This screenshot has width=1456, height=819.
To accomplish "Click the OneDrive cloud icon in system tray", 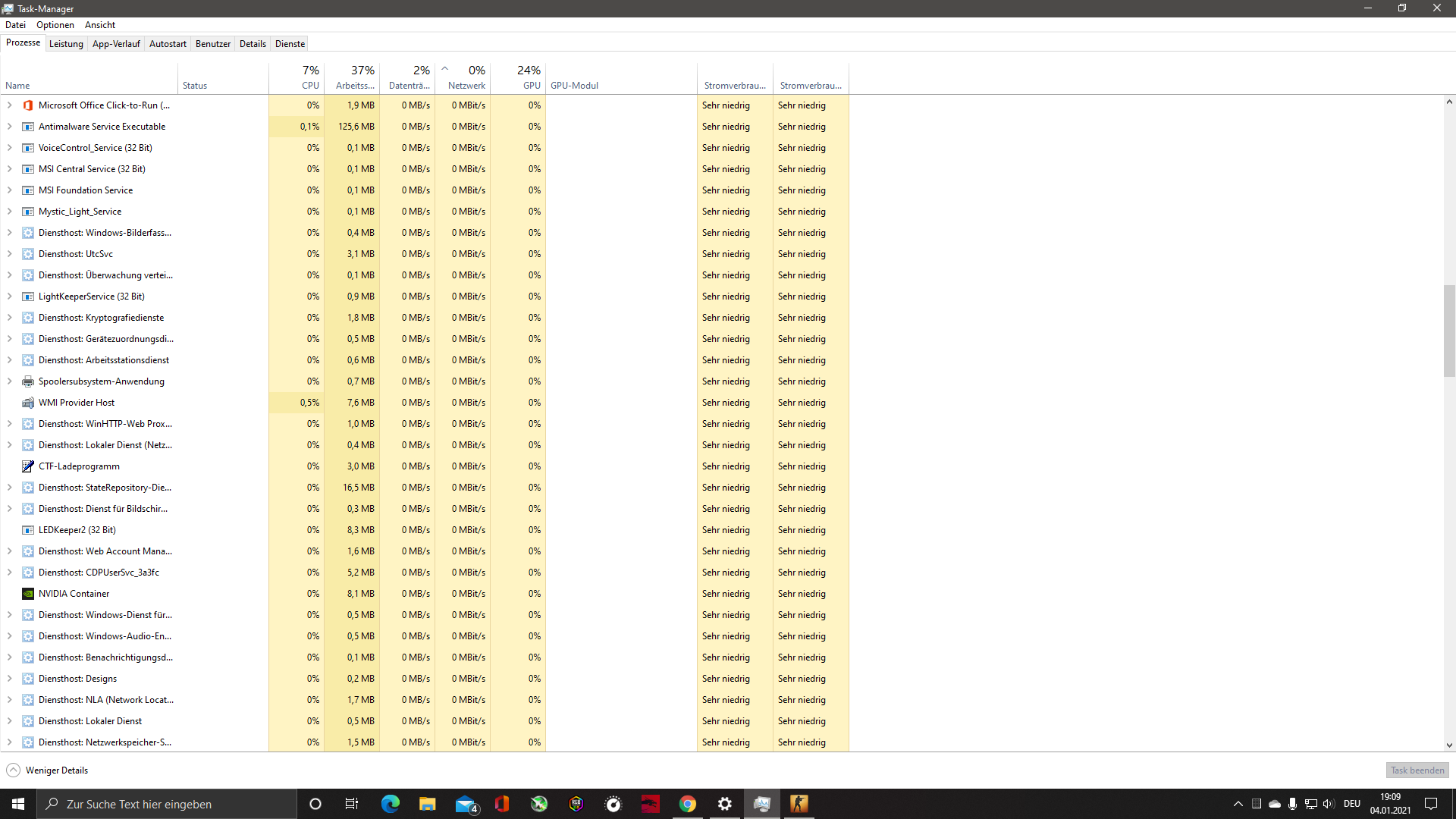I will point(1274,803).
